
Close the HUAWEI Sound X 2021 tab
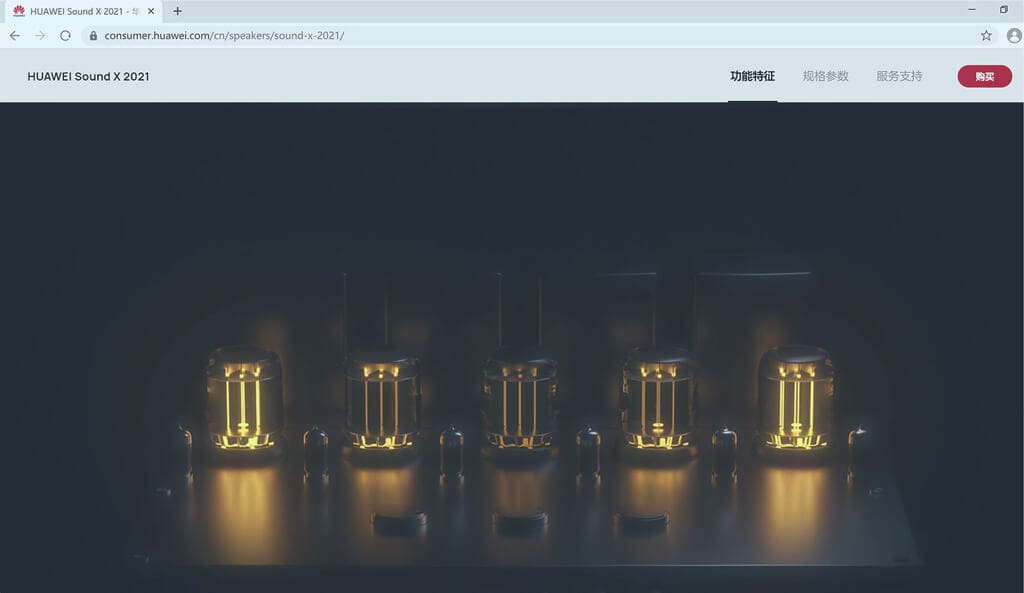pyautogui.click(x=153, y=11)
